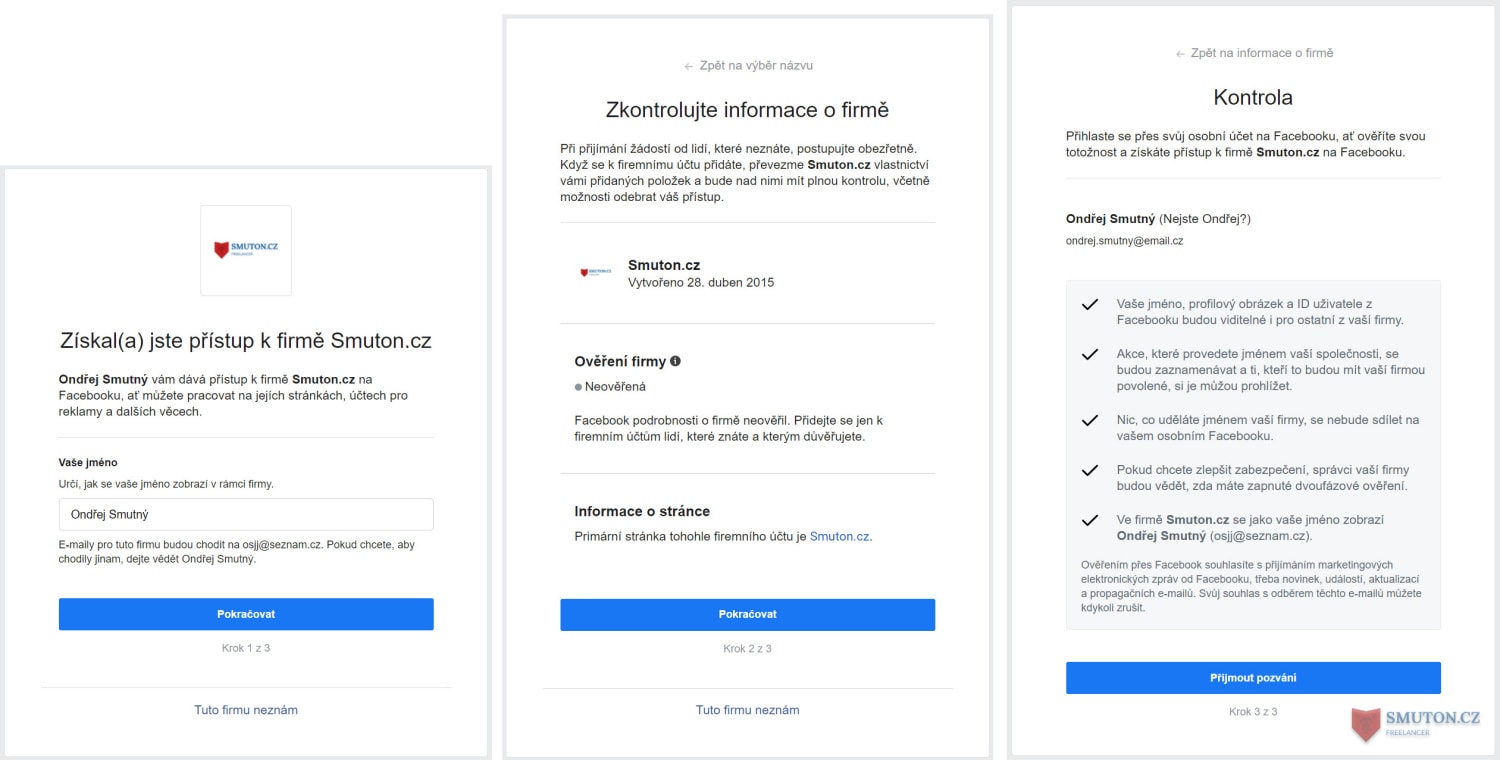Click Pokračovat button on Krok 2 z 3
Screen dimensions: 1500x760
tap(747, 614)
